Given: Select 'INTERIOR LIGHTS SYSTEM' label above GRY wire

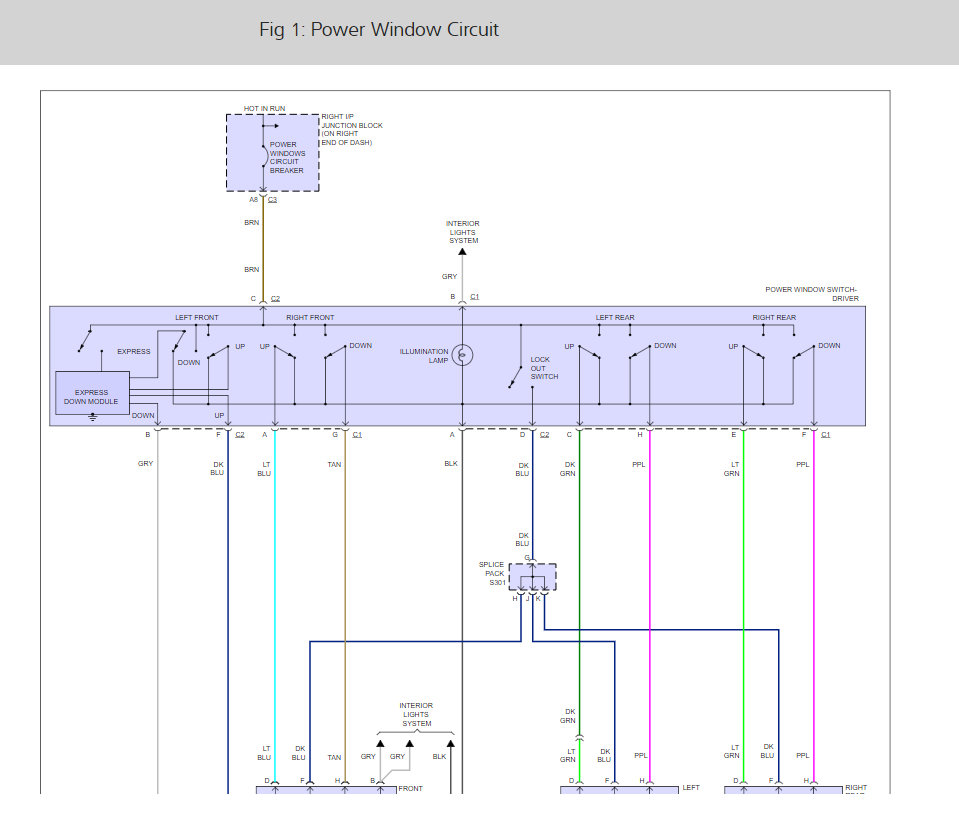Looking at the screenshot, I should [x=463, y=232].
